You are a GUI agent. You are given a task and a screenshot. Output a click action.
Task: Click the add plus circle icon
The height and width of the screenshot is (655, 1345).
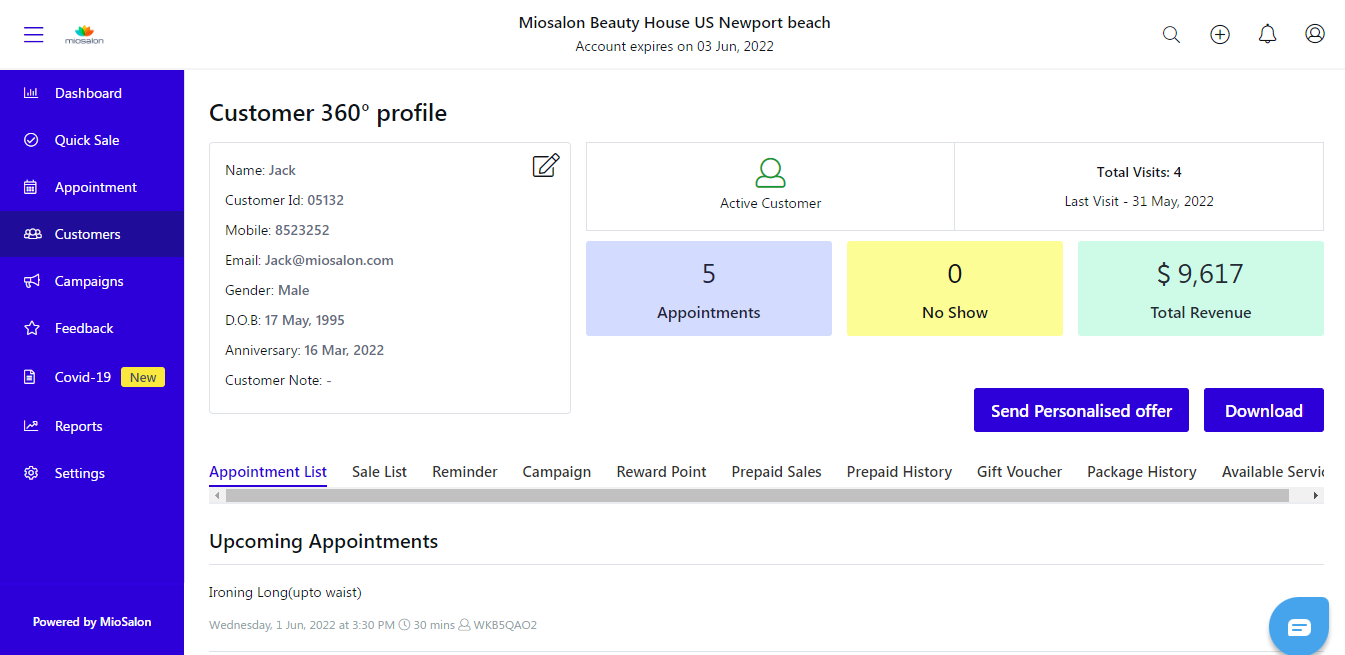click(x=1220, y=35)
